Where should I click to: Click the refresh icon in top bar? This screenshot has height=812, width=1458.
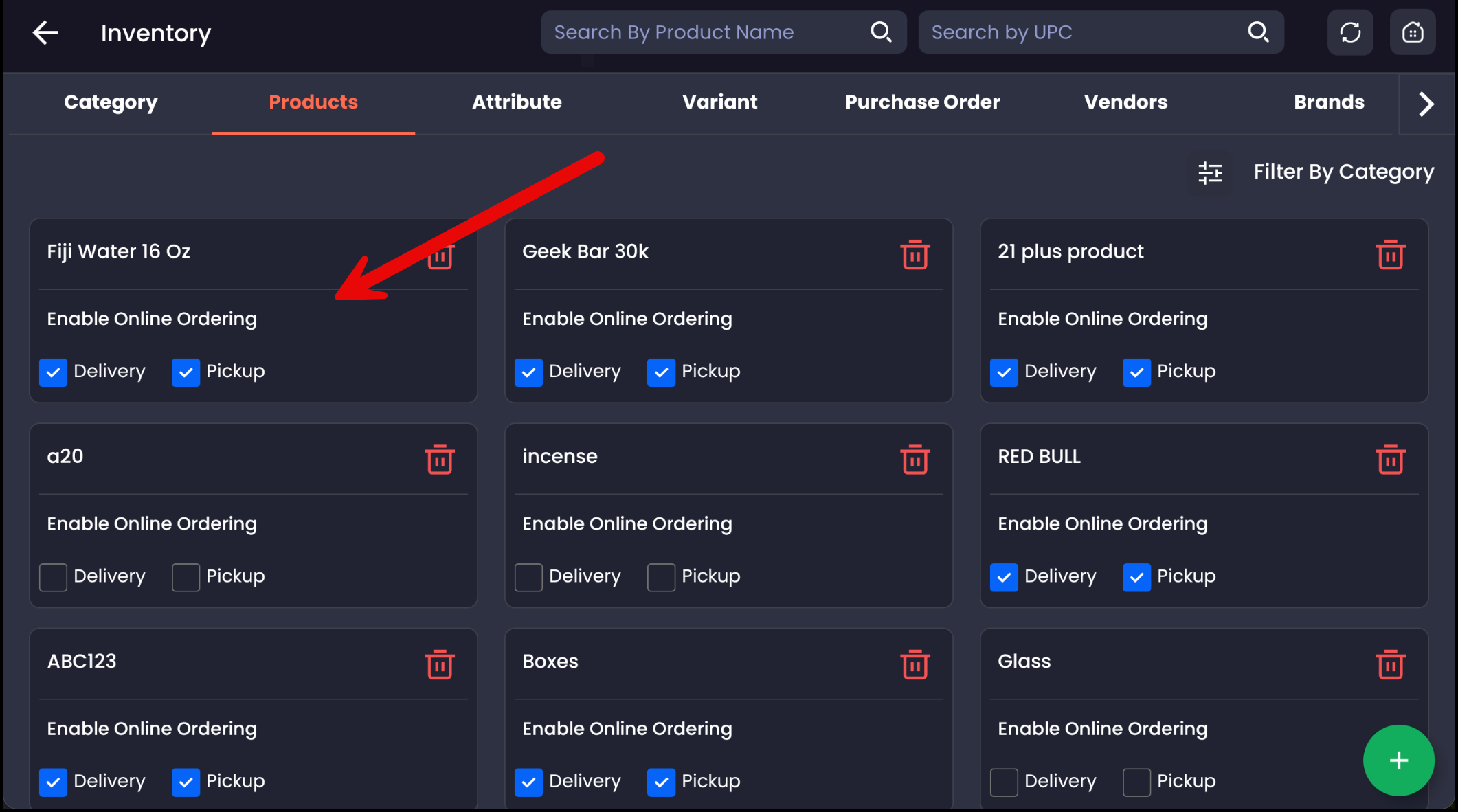tap(1349, 32)
